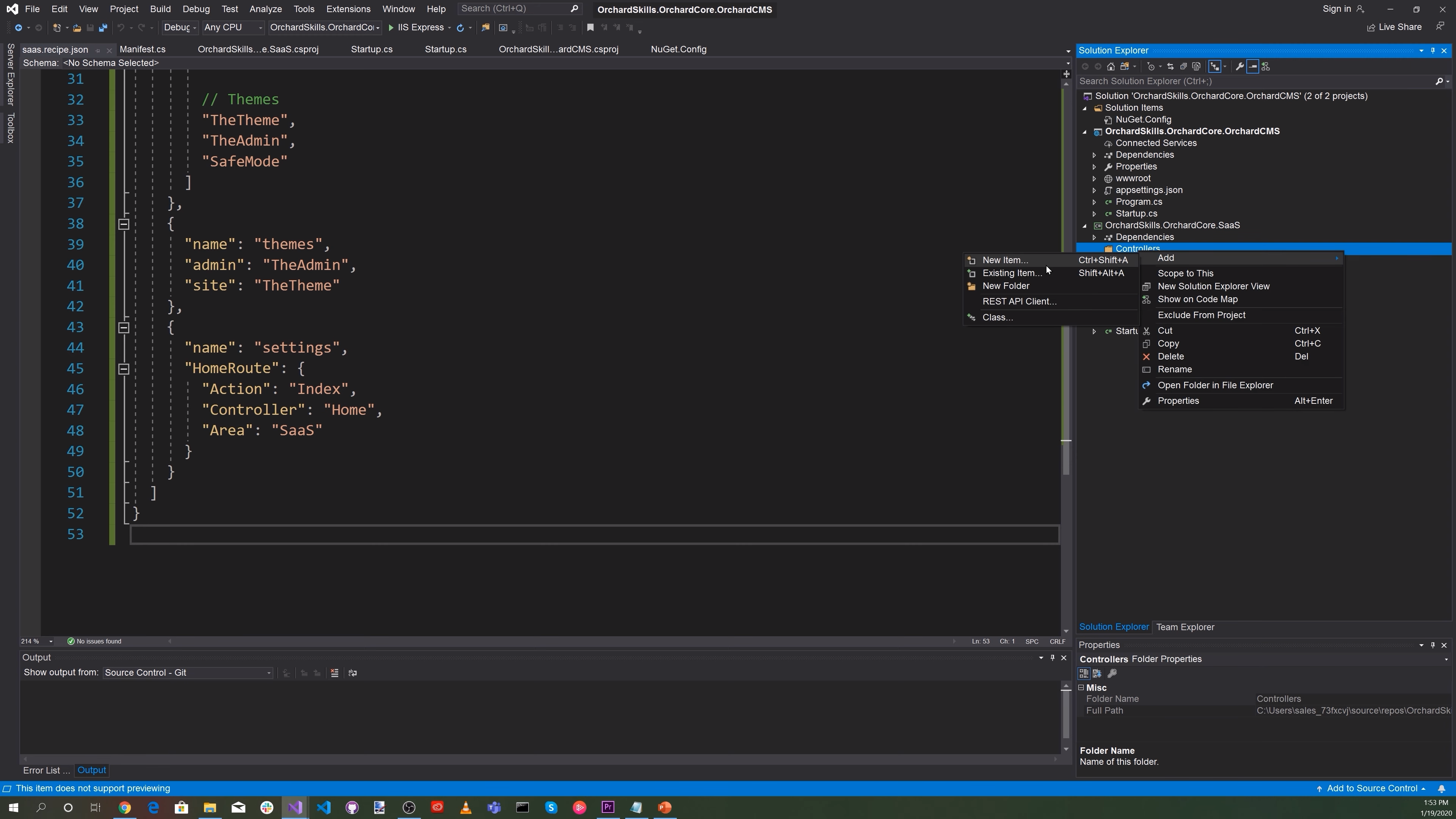Switch to Team Explorer tab

pos(1185,627)
